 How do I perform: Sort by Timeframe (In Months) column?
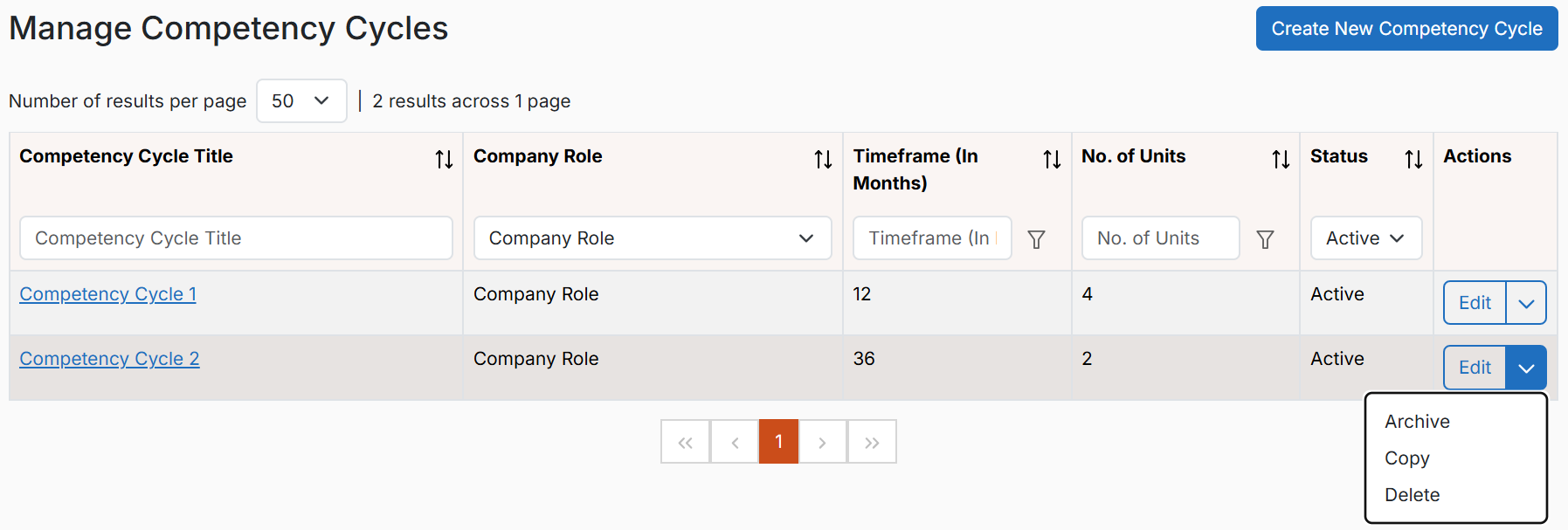point(1052,159)
